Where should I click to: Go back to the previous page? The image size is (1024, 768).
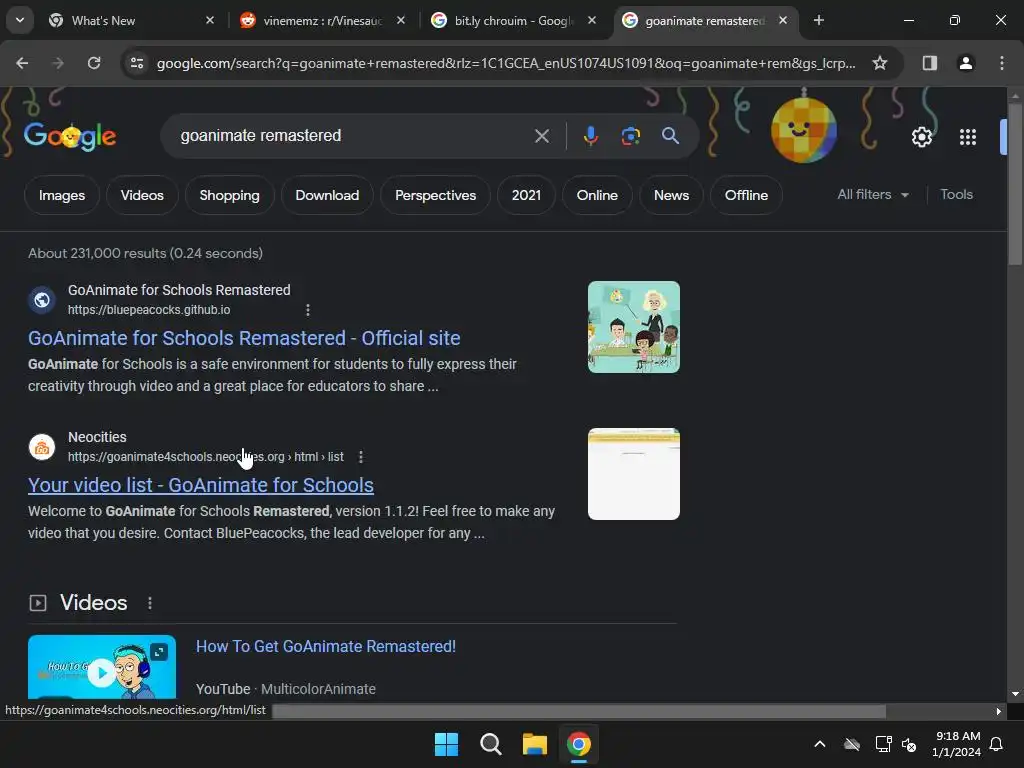pyautogui.click(x=22, y=63)
